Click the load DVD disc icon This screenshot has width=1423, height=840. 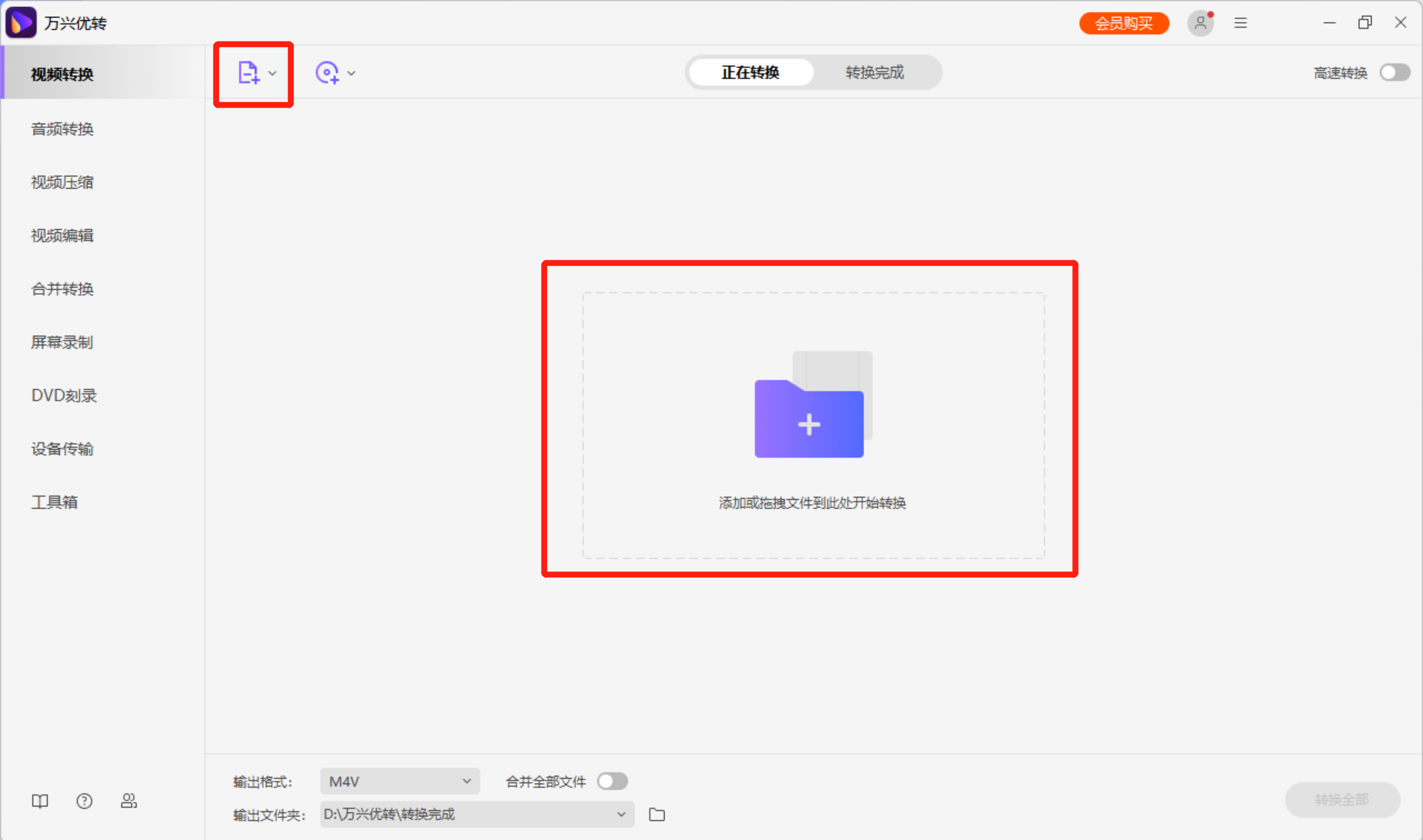click(327, 73)
